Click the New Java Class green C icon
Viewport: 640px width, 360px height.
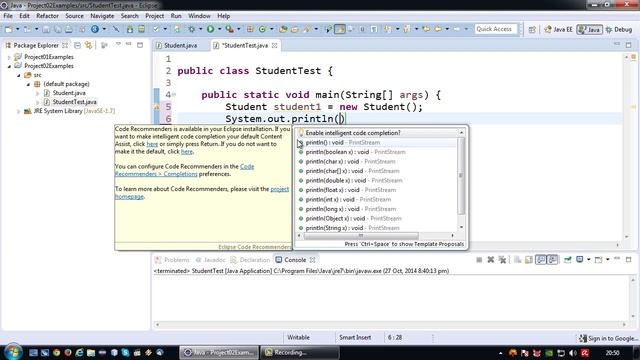tap(262, 29)
